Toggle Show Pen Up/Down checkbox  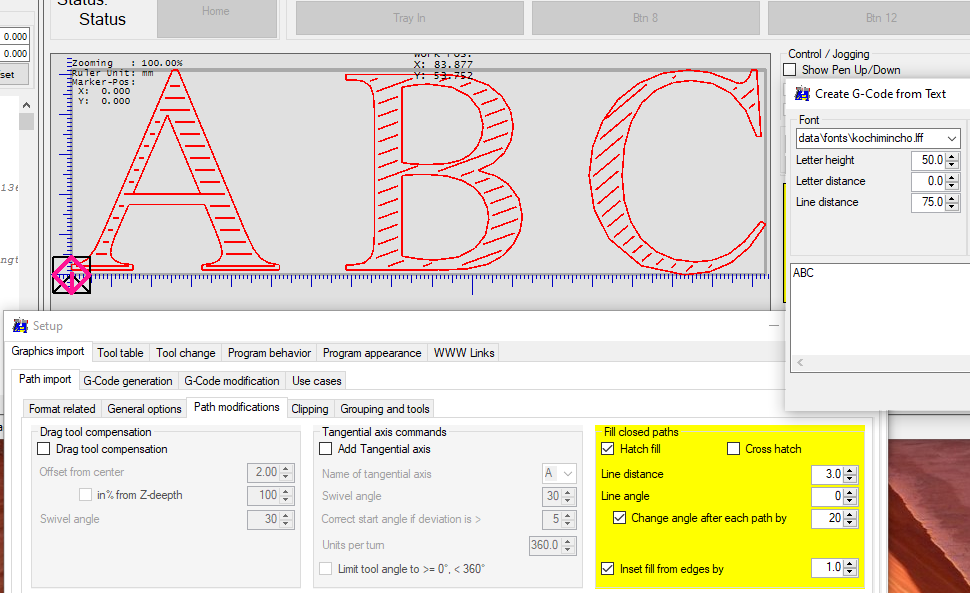point(790,70)
